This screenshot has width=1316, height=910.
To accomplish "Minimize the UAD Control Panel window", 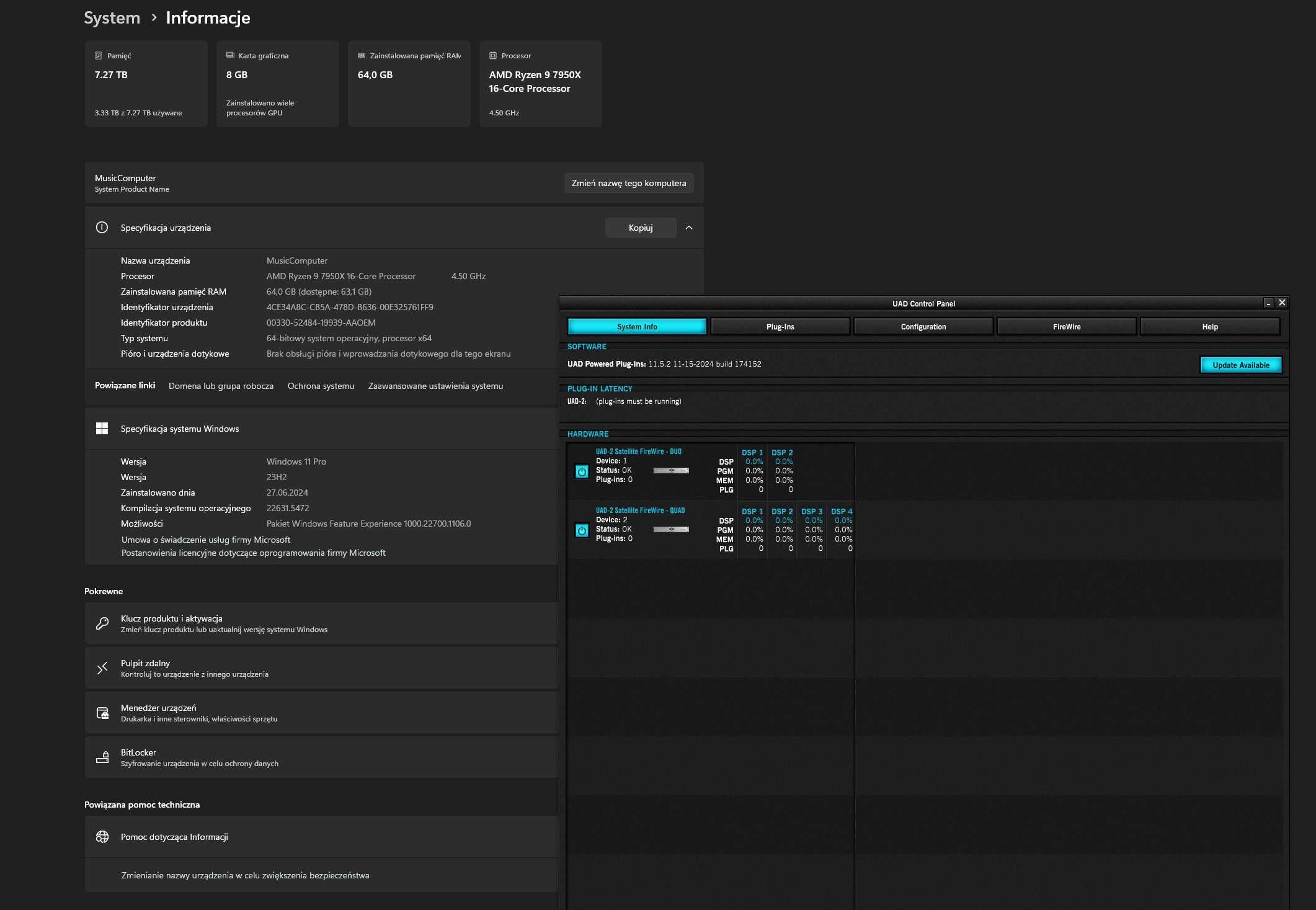I will [x=1268, y=303].
